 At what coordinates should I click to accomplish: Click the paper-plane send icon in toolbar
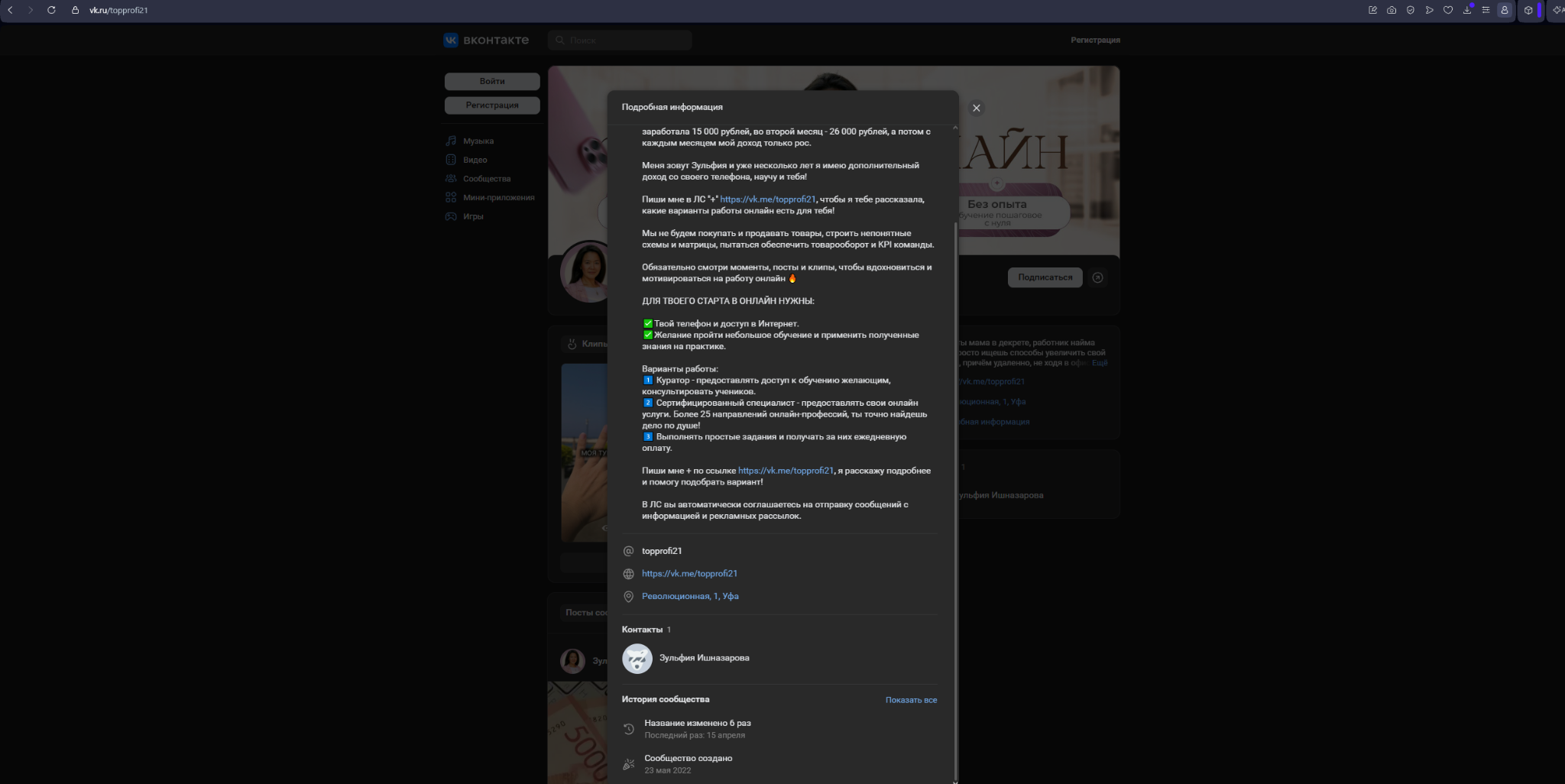(x=1429, y=10)
